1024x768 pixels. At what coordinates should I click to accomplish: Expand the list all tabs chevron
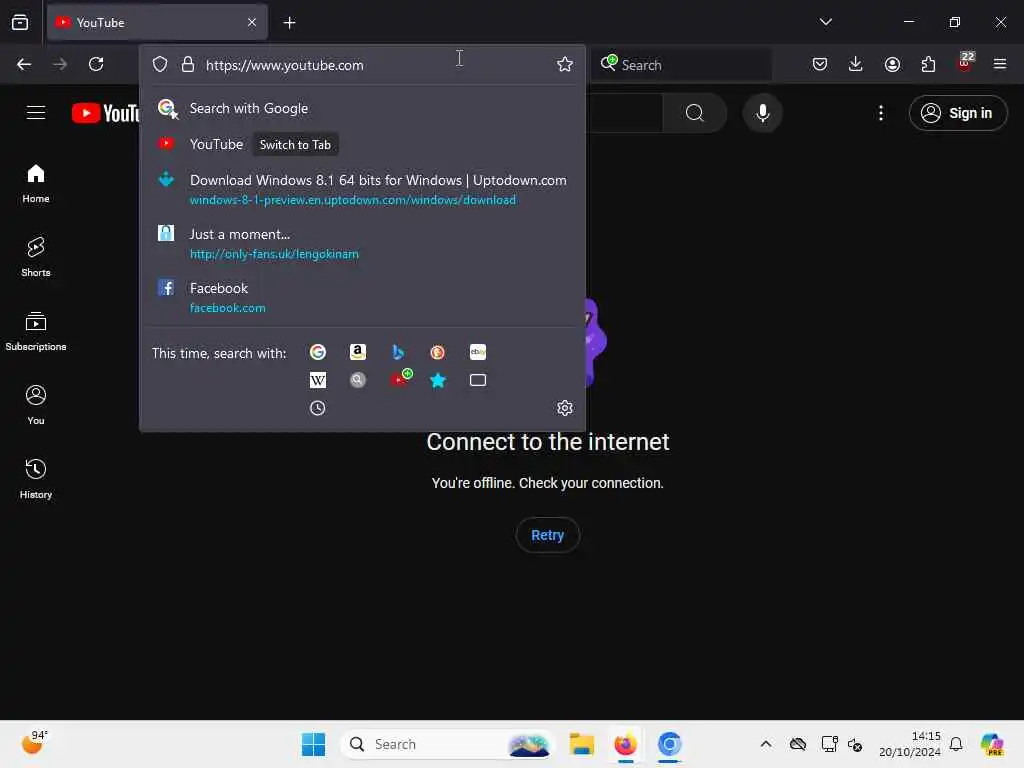pyautogui.click(x=825, y=22)
